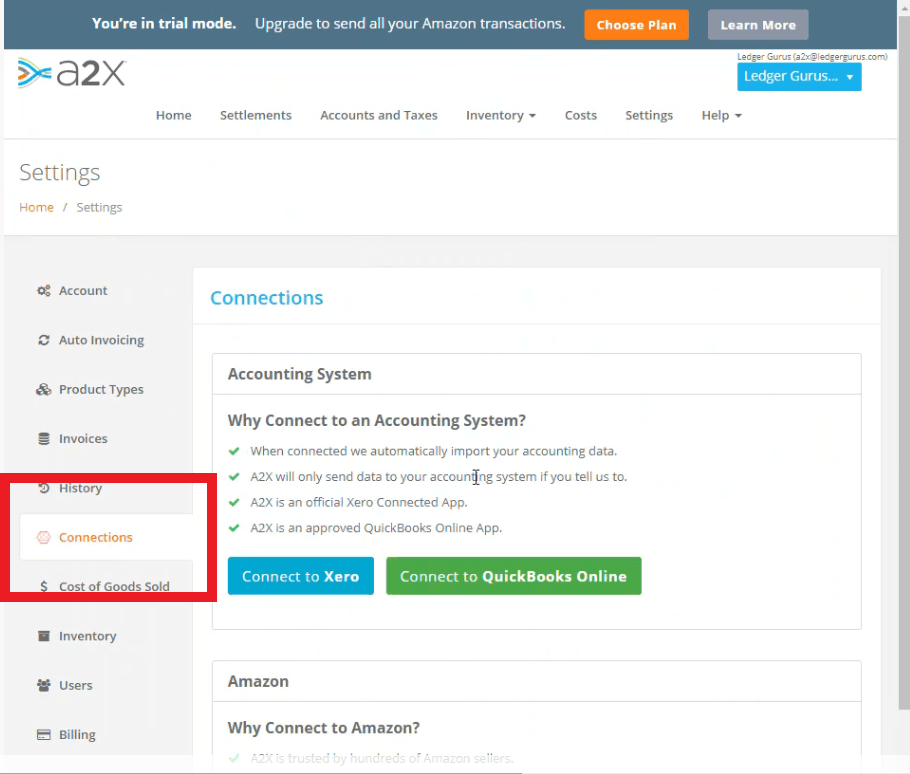The width and height of the screenshot is (910, 774).
Task: Click Connect to Xero
Action: 301,576
